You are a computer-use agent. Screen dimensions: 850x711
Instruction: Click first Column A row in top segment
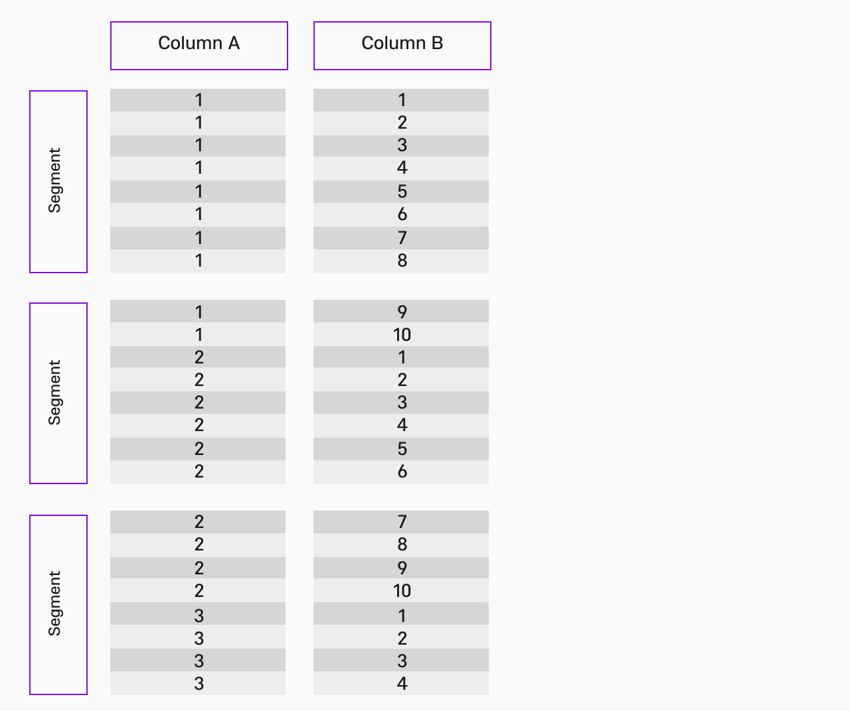tap(198, 100)
